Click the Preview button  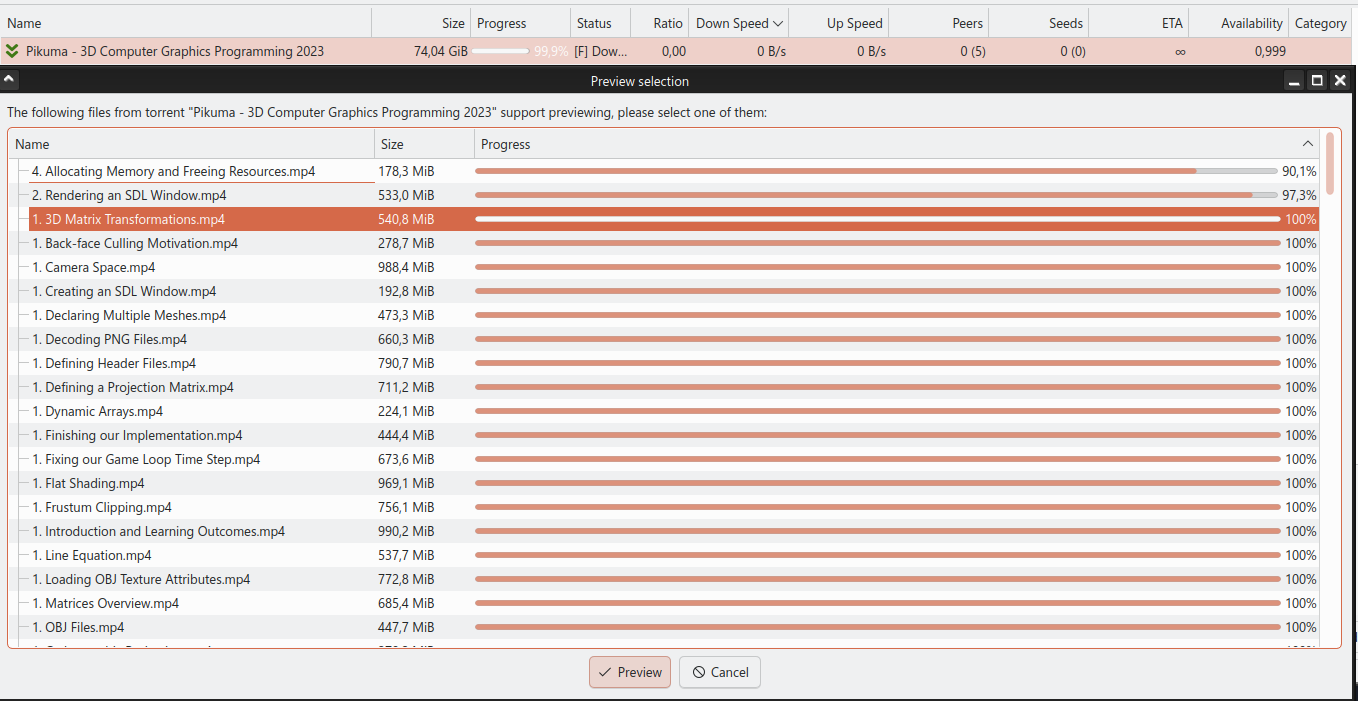point(629,672)
